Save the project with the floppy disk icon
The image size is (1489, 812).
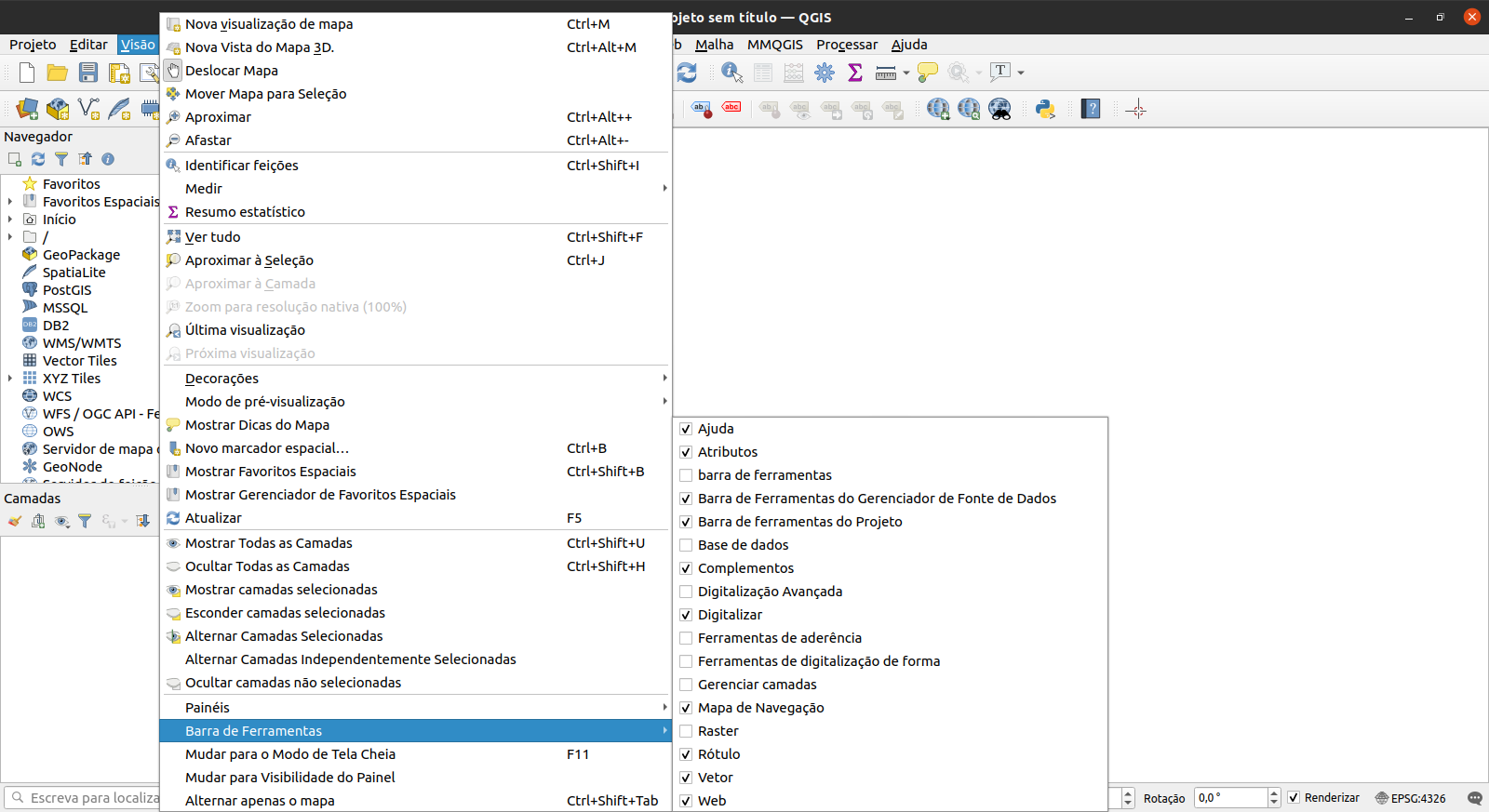[x=88, y=73]
